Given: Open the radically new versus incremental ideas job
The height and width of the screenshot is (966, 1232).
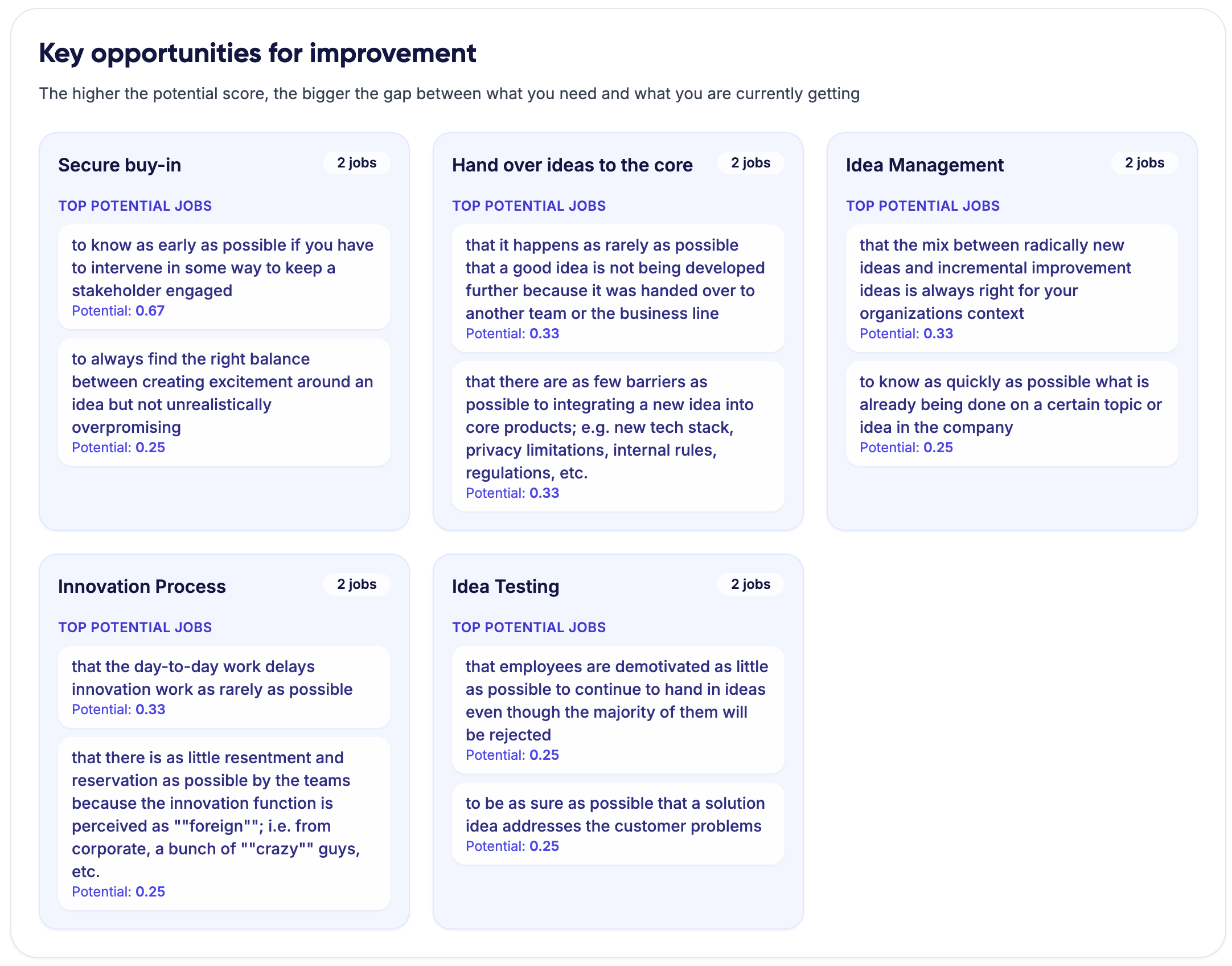Looking at the screenshot, I should [1012, 288].
